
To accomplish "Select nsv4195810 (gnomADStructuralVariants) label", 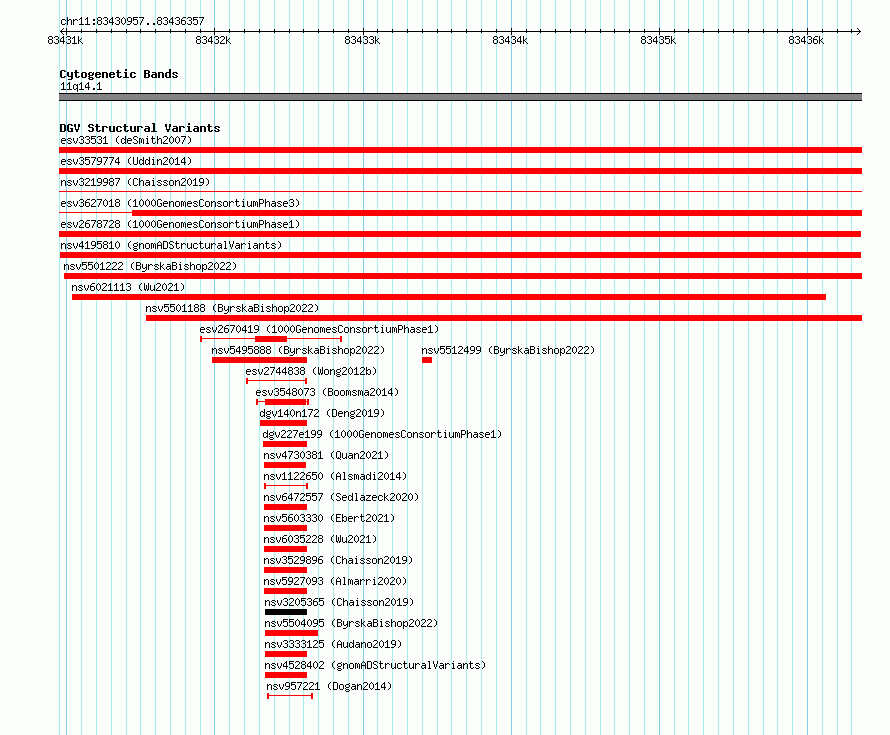I will [x=171, y=245].
